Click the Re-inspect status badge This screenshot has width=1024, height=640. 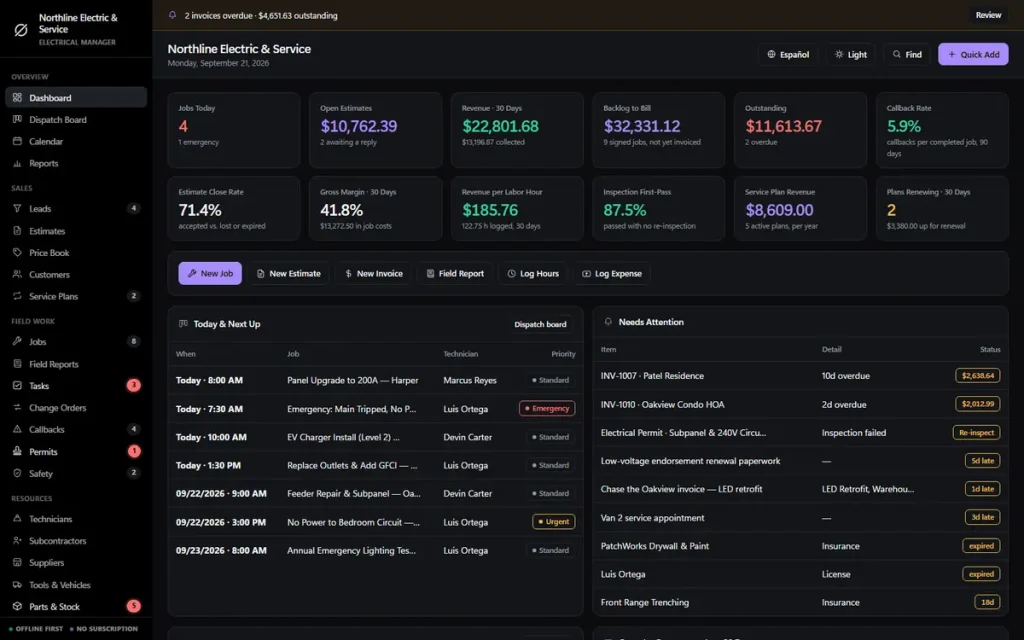pyautogui.click(x=976, y=432)
